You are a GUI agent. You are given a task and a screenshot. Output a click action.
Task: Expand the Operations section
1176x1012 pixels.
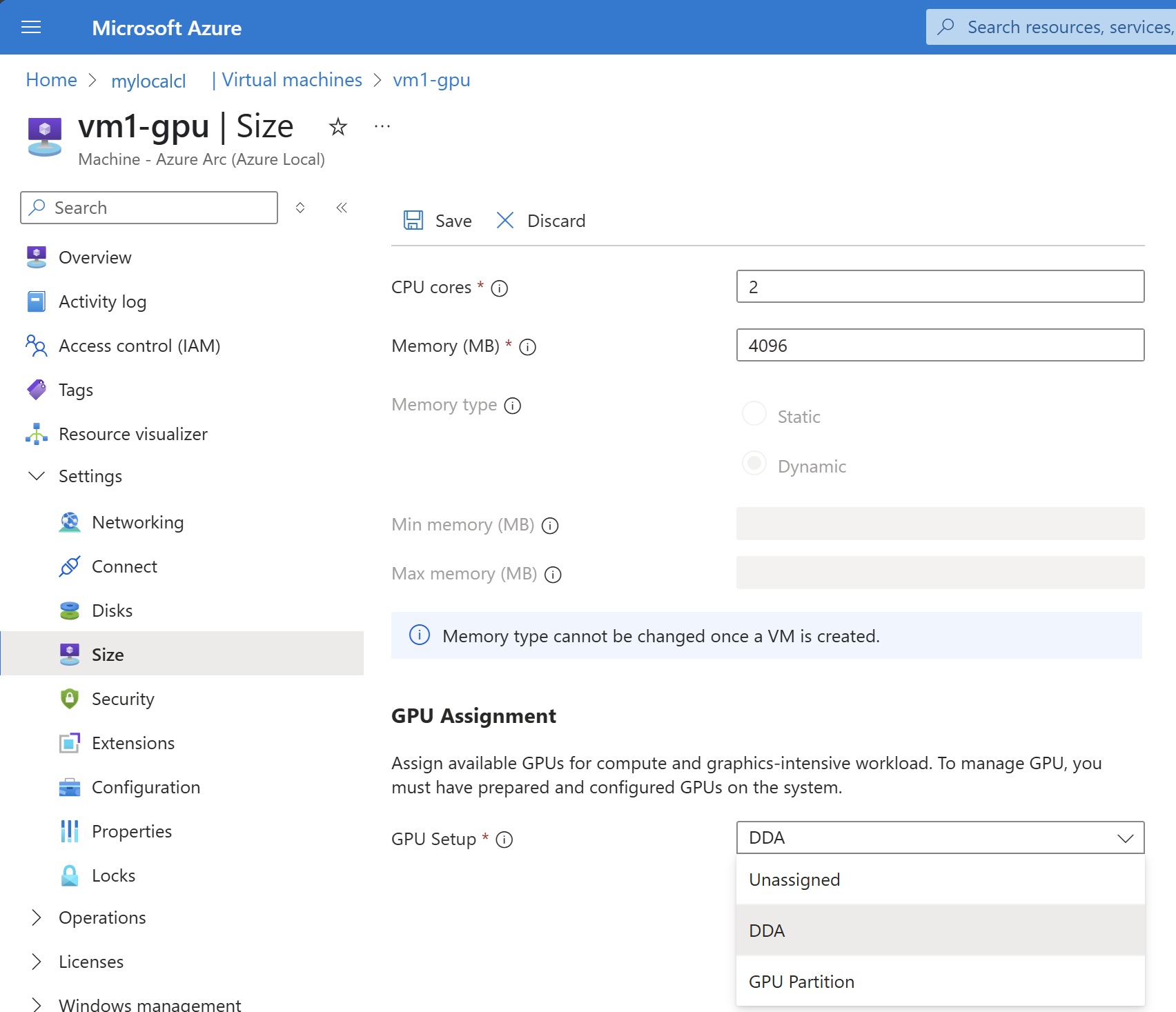(37, 917)
